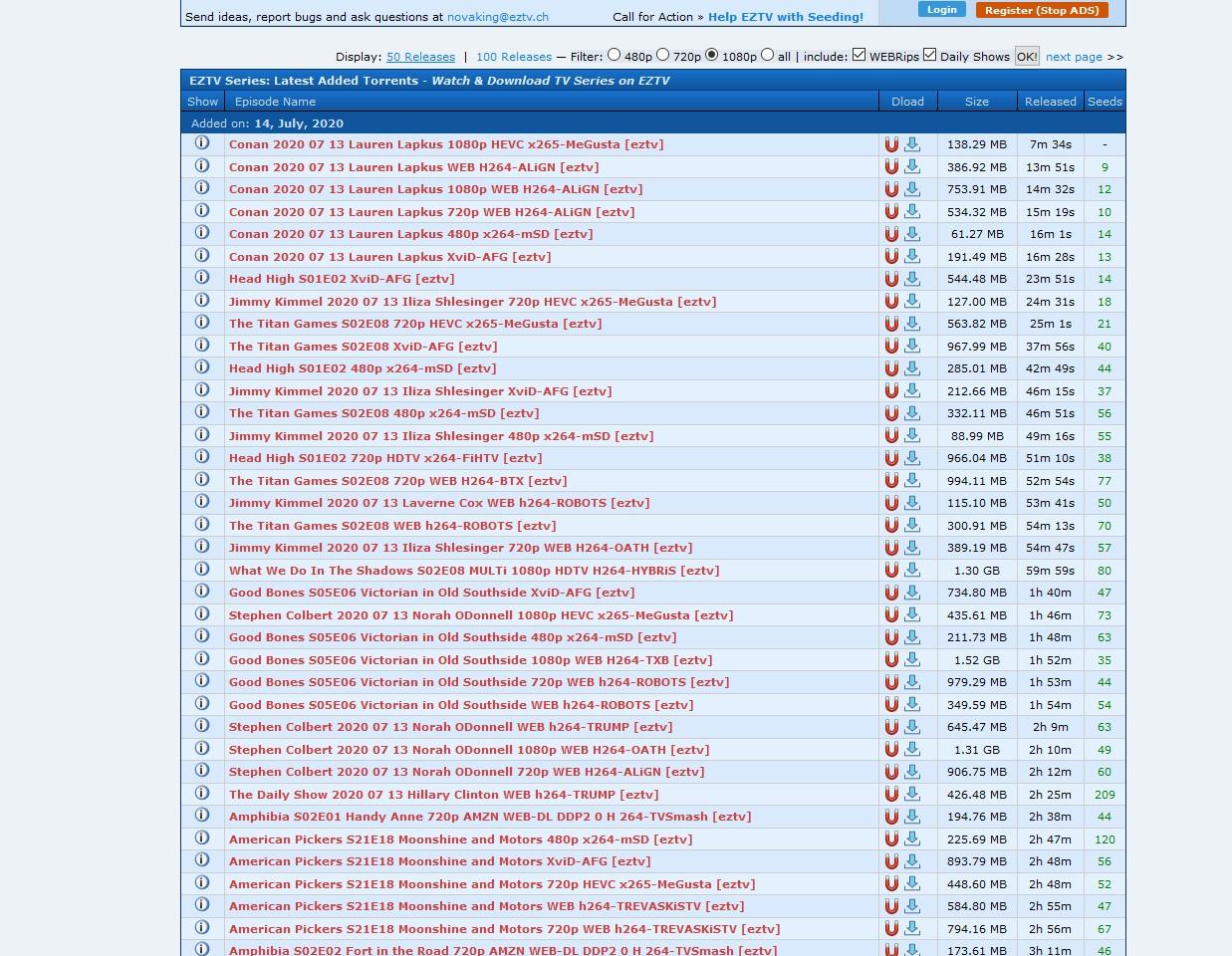Click the magnet icon for Stephen Colbert Norah ODonnell WEB h264-TRUMP
Image resolution: width=1232 pixels, height=956 pixels.
[892, 727]
